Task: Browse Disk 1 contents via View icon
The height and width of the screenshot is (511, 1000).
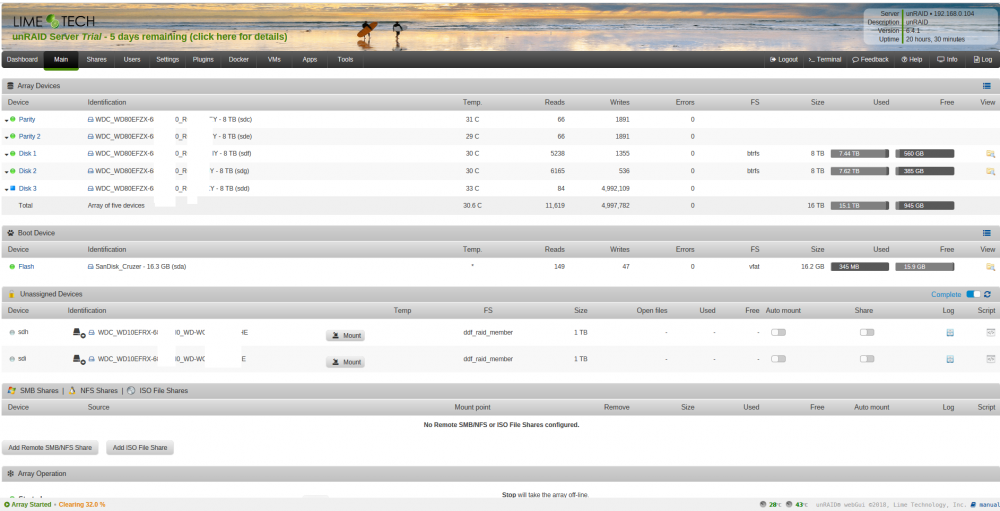Action: [990, 154]
